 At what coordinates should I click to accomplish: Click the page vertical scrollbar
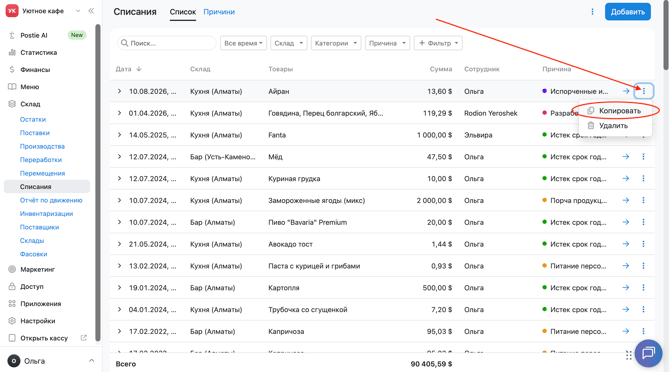pyautogui.click(x=666, y=36)
